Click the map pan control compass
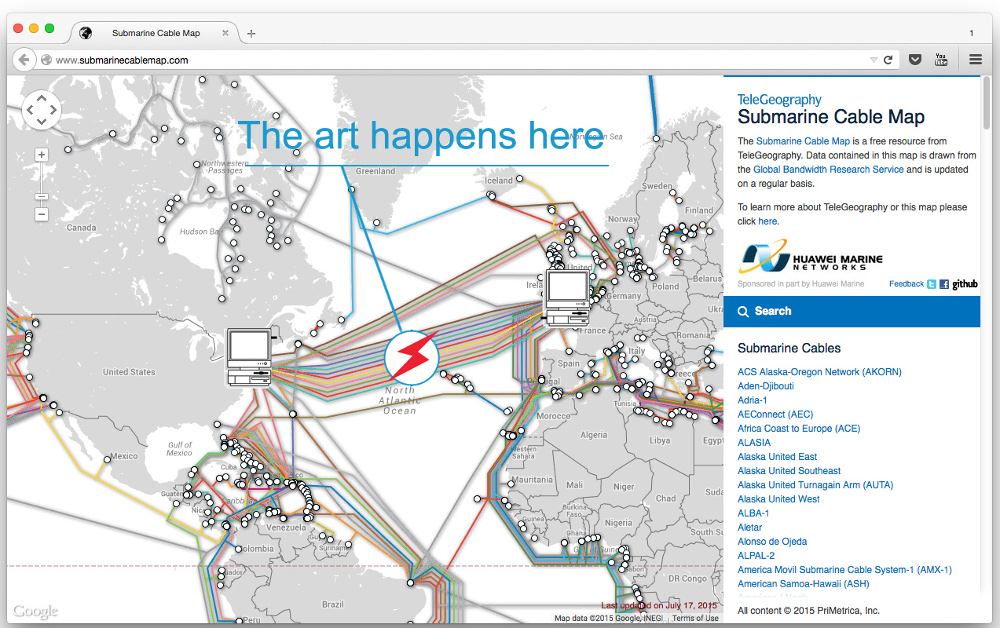This screenshot has height=628, width=1000. pos(41,110)
